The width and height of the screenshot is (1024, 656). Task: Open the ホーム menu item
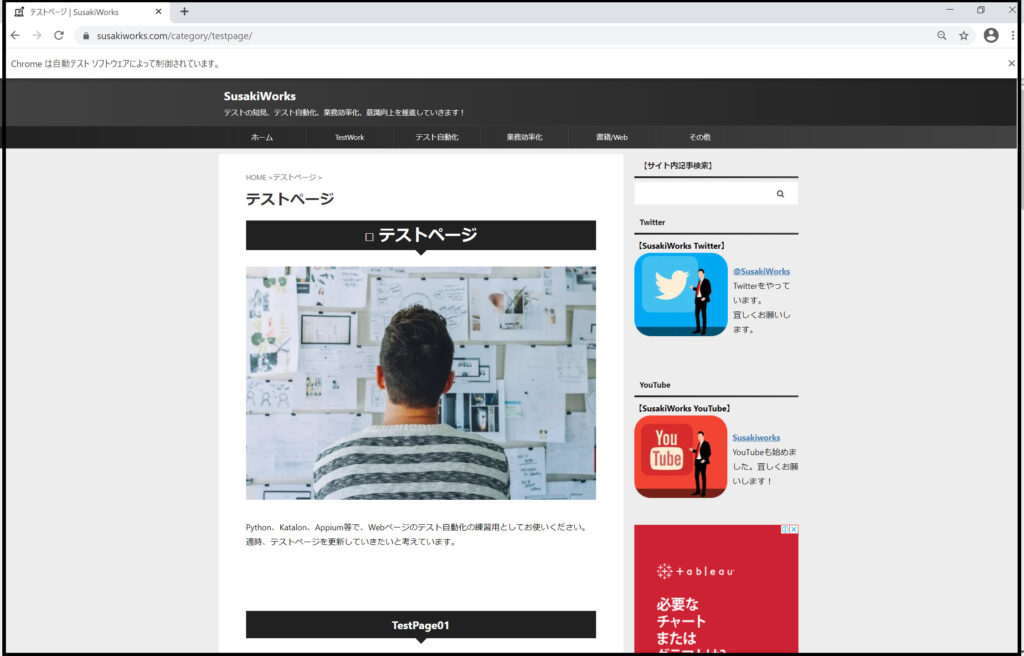[x=262, y=137]
